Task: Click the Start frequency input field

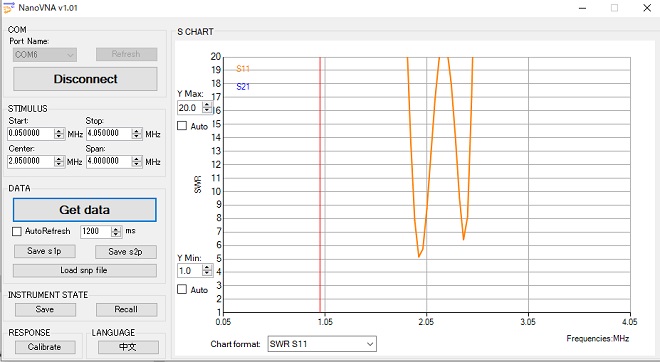Action: [x=31, y=133]
